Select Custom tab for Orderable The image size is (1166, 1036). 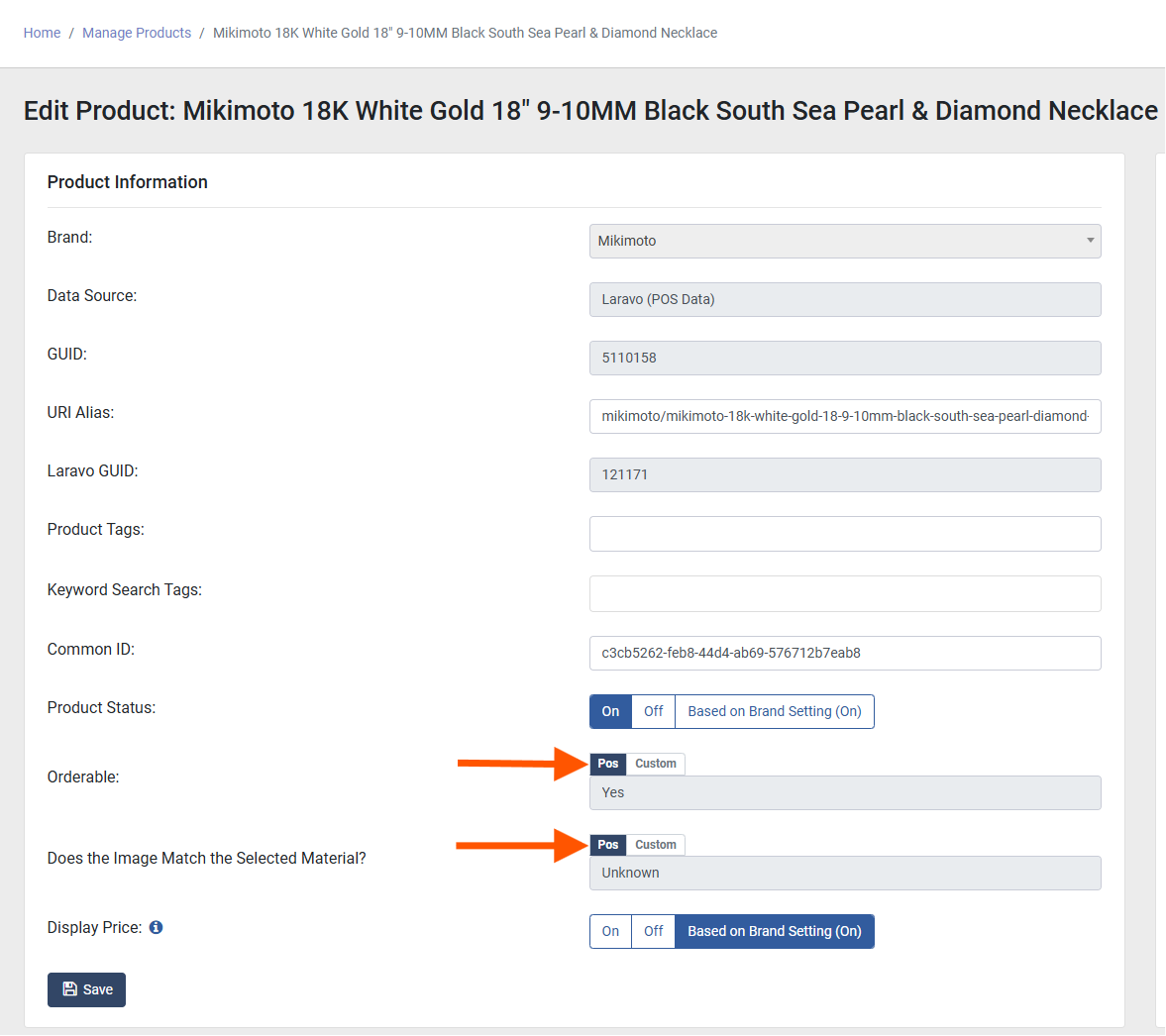pyautogui.click(x=656, y=764)
